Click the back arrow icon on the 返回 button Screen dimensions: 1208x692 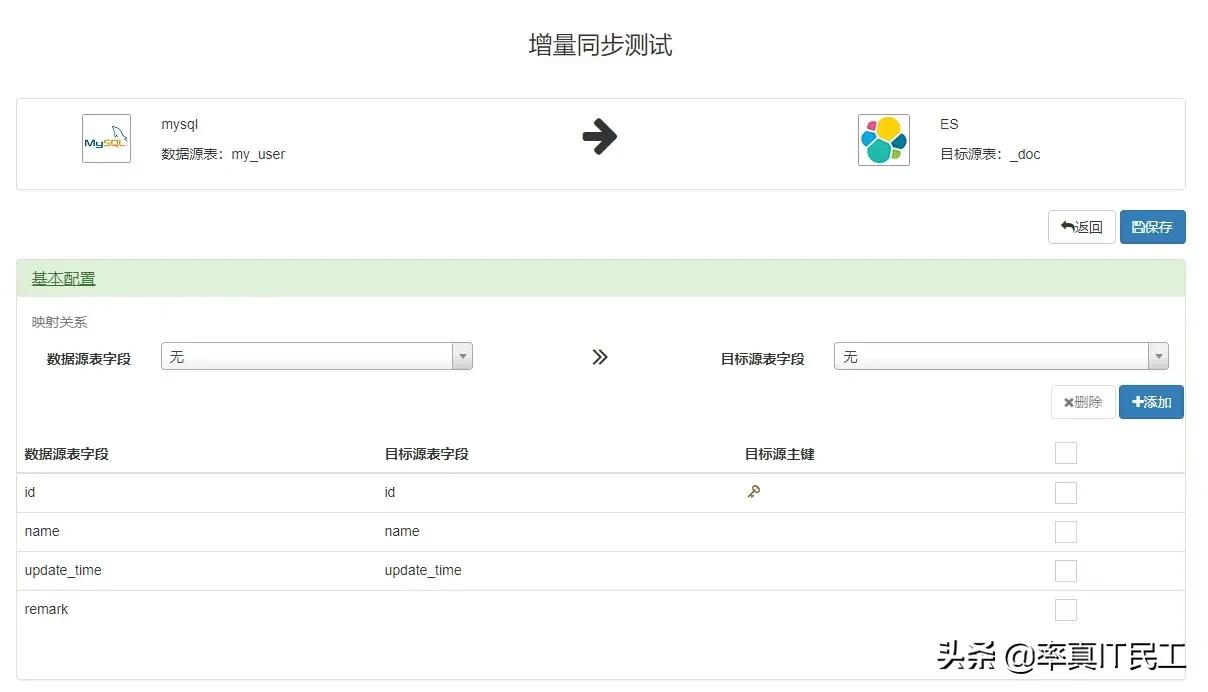point(1068,227)
